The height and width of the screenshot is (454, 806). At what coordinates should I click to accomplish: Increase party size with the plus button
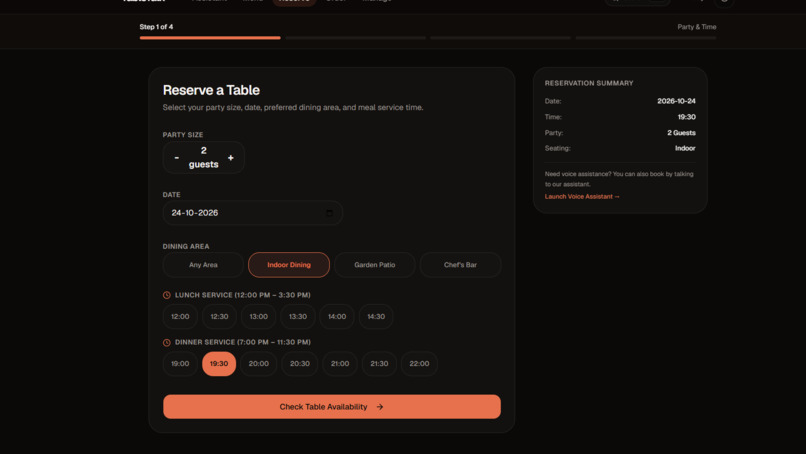click(x=231, y=158)
